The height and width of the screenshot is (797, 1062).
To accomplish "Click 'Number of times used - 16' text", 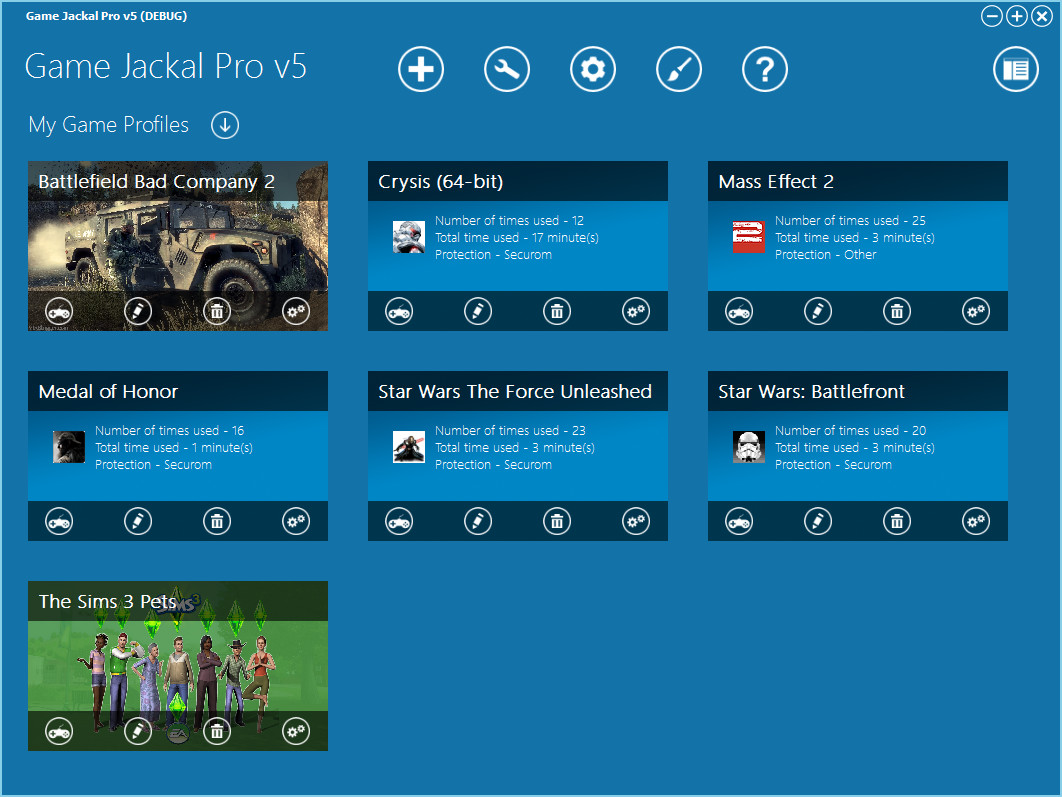I will [x=169, y=431].
